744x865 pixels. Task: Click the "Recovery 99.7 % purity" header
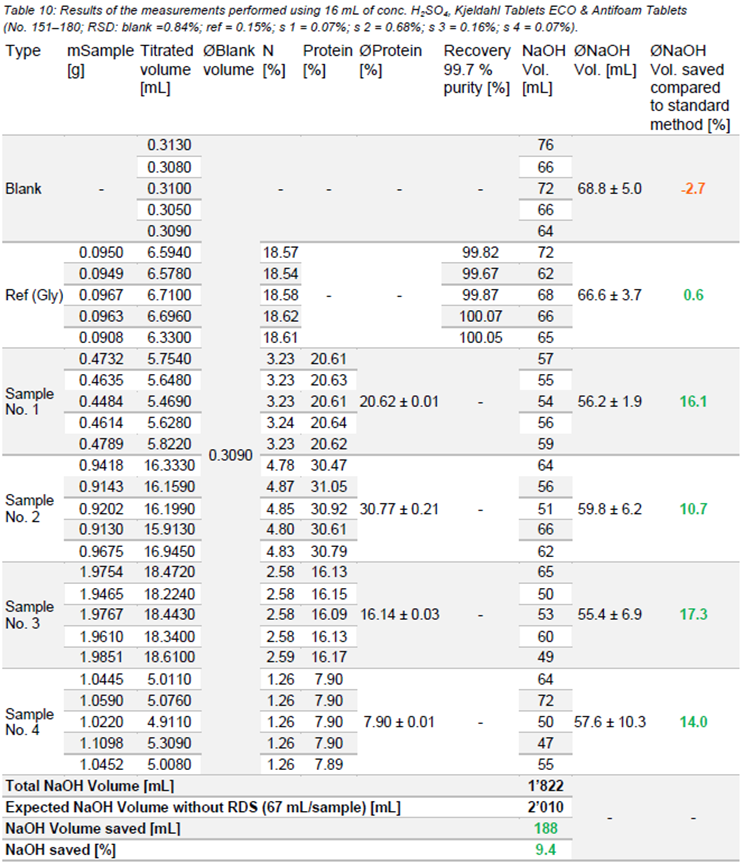click(476, 69)
